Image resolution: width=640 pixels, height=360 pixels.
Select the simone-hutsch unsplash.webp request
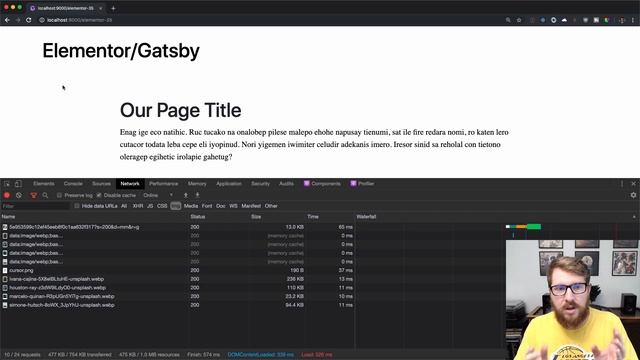click(178, 305)
